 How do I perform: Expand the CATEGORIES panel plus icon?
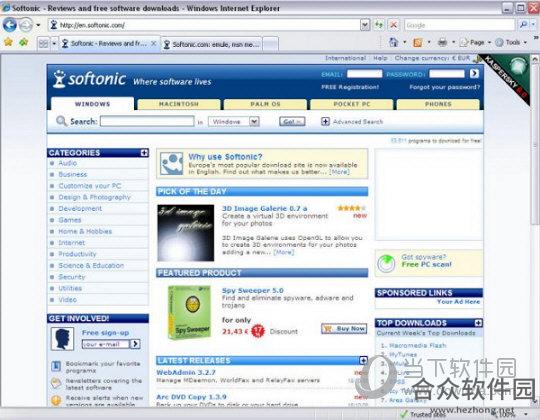[x=144, y=153]
